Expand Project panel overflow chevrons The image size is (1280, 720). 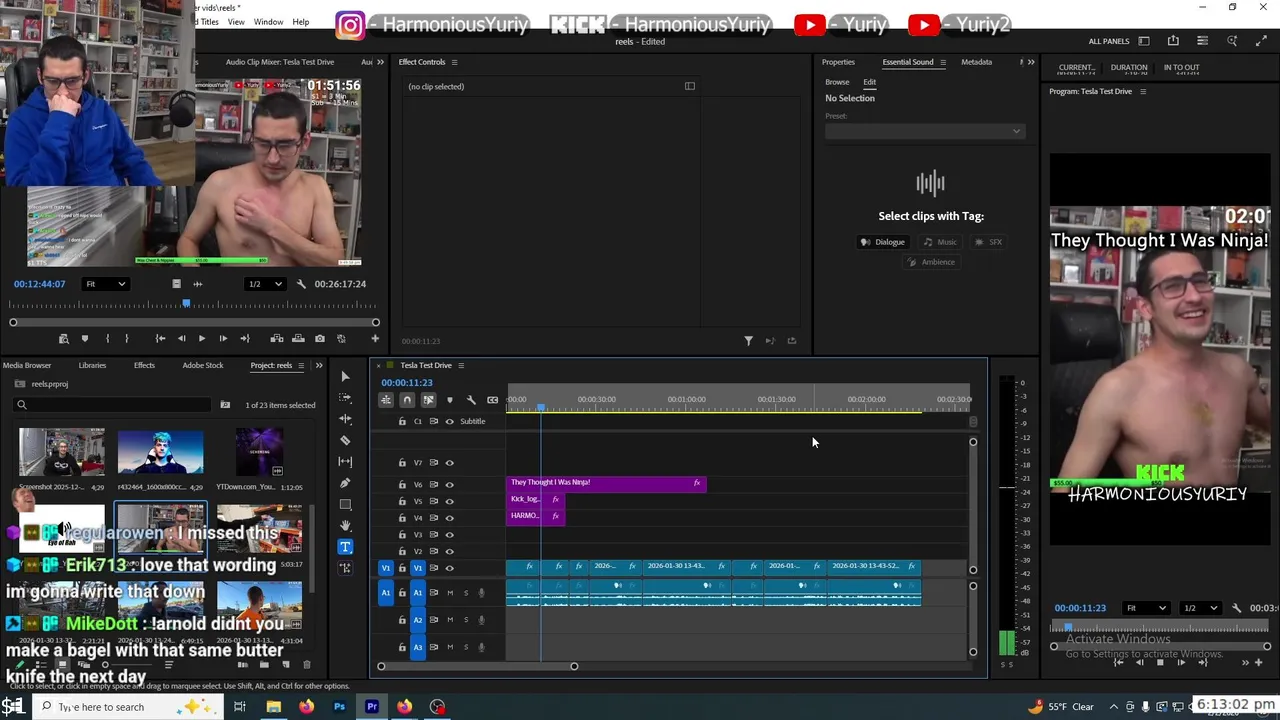click(319, 365)
